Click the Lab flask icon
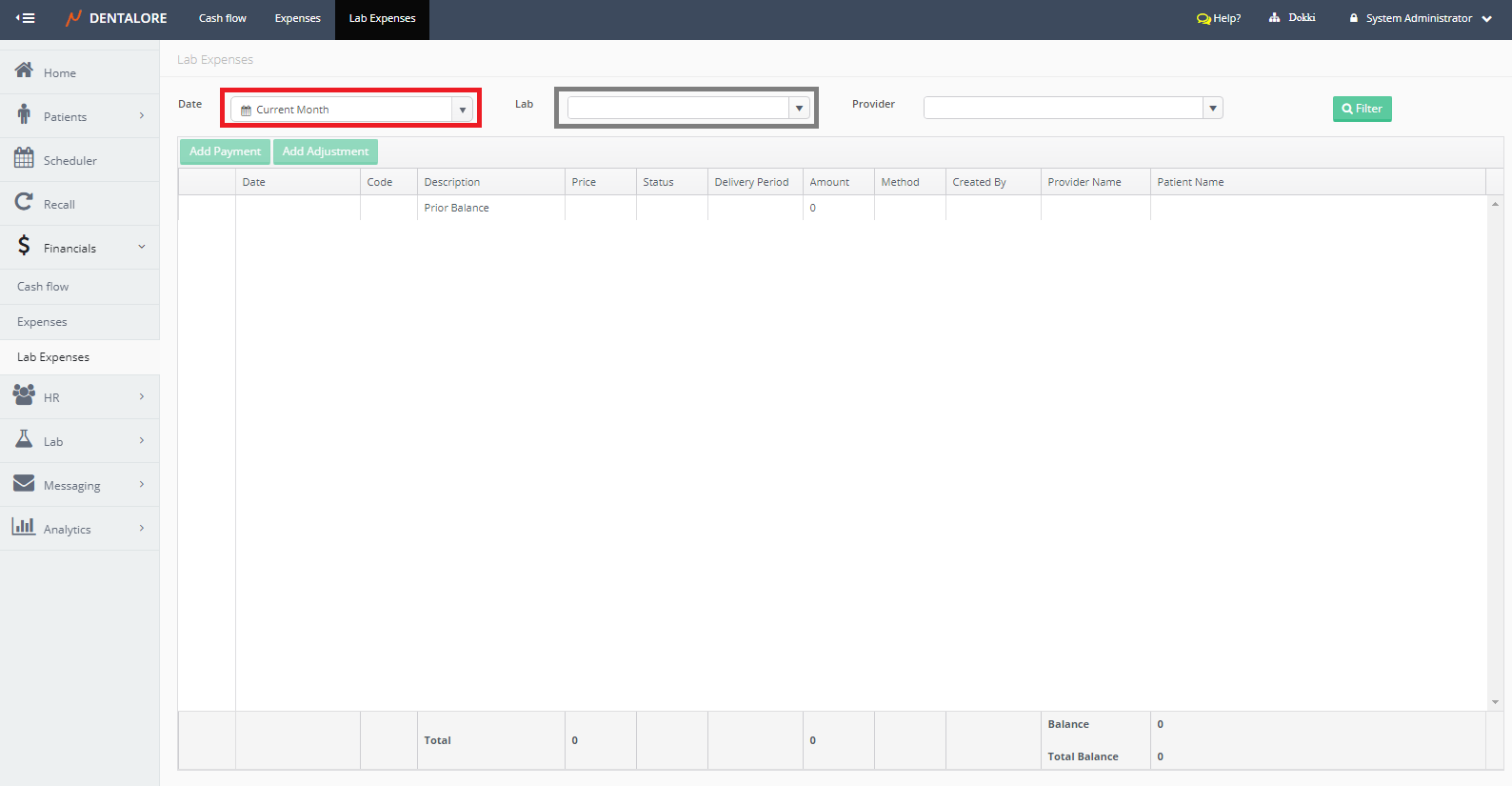The height and width of the screenshot is (786, 1512). click(x=24, y=439)
